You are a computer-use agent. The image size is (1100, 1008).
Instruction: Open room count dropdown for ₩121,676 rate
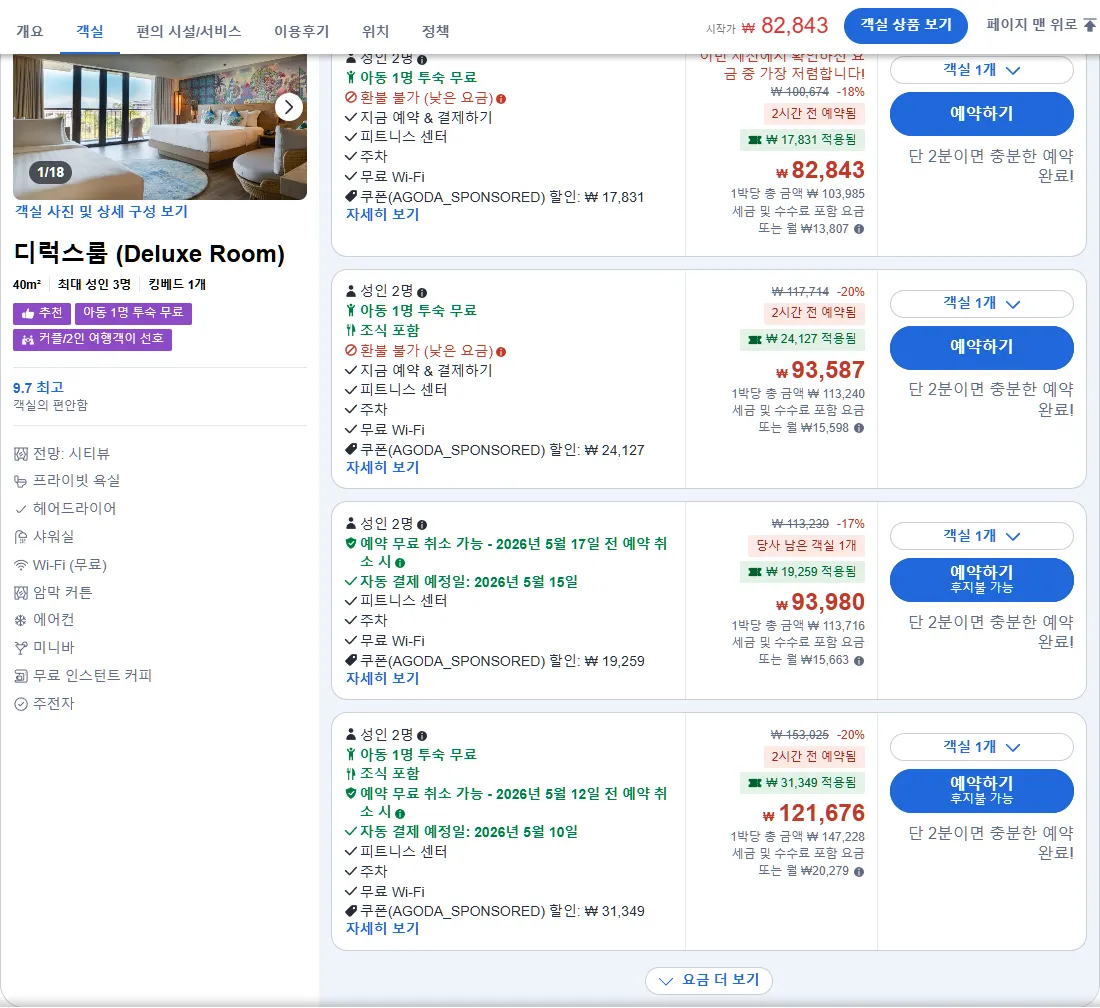[981, 747]
